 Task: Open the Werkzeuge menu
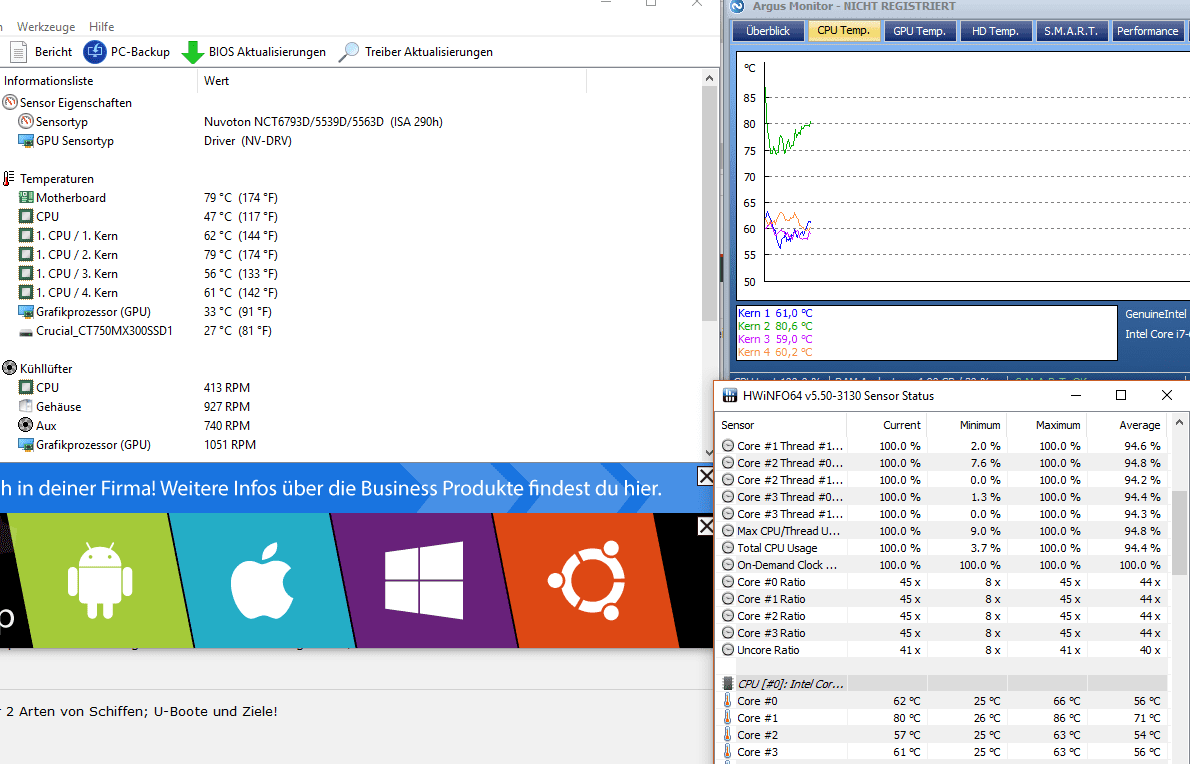click(46, 27)
